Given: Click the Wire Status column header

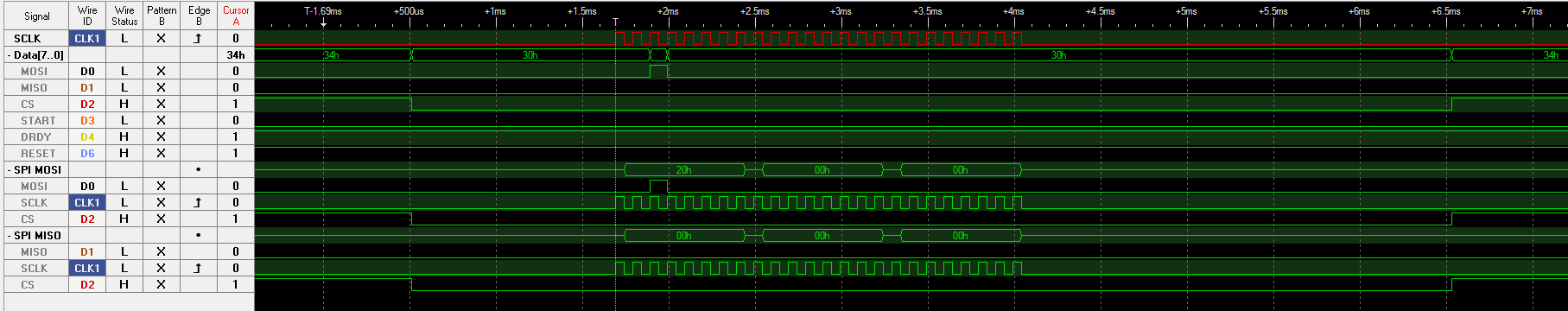Looking at the screenshot, I should tap(124, 16).
